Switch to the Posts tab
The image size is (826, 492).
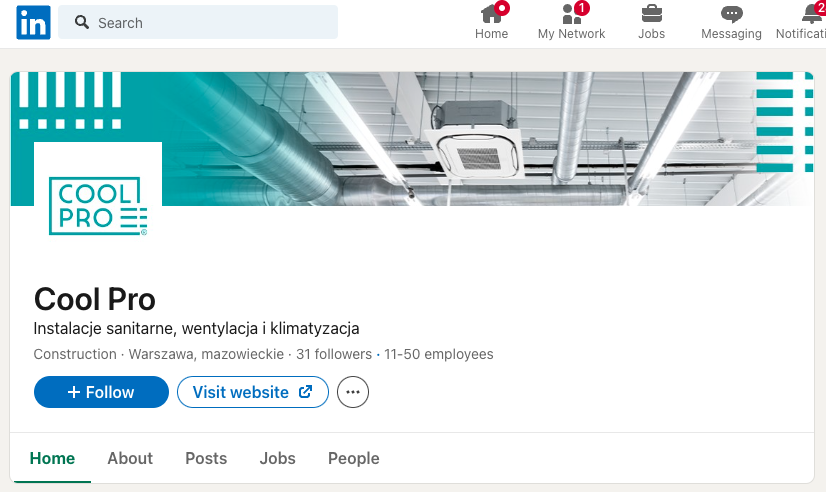[206, 458]
